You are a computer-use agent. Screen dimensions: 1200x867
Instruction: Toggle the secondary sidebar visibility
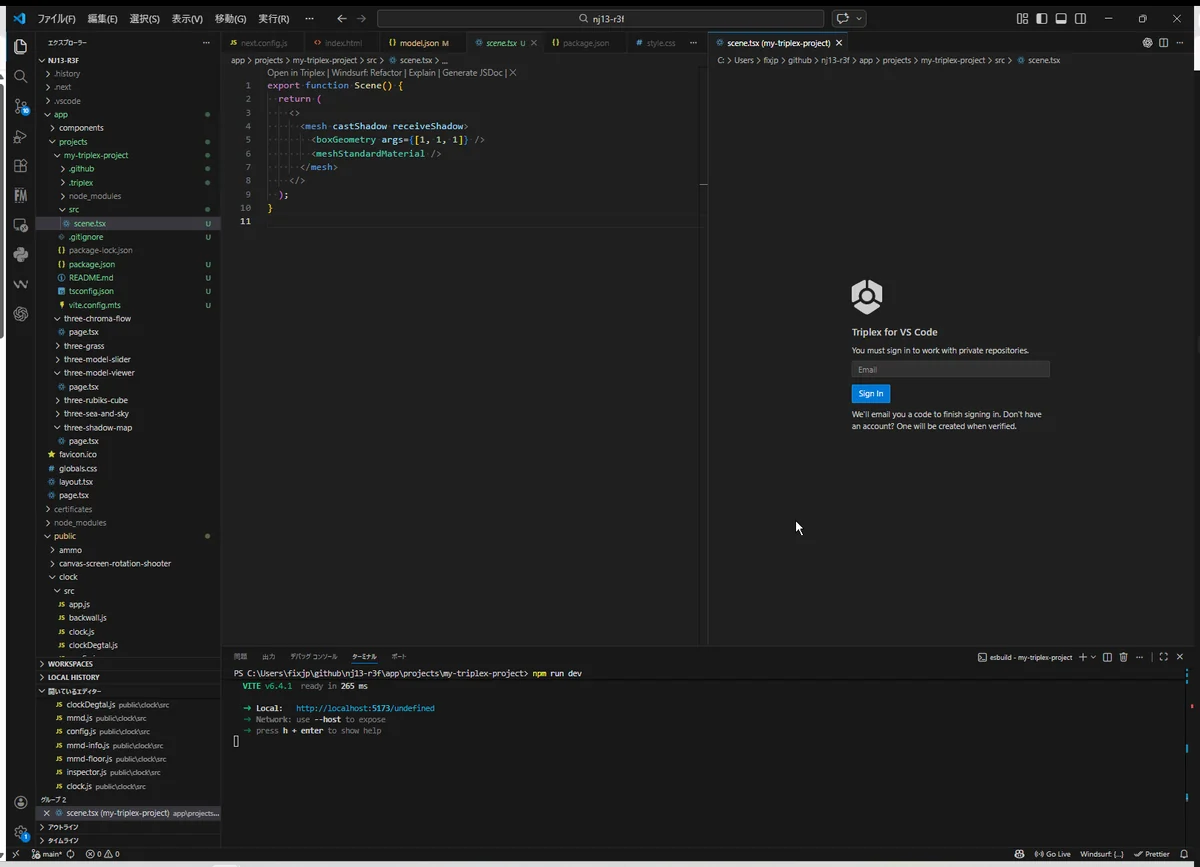point(1080,18)
